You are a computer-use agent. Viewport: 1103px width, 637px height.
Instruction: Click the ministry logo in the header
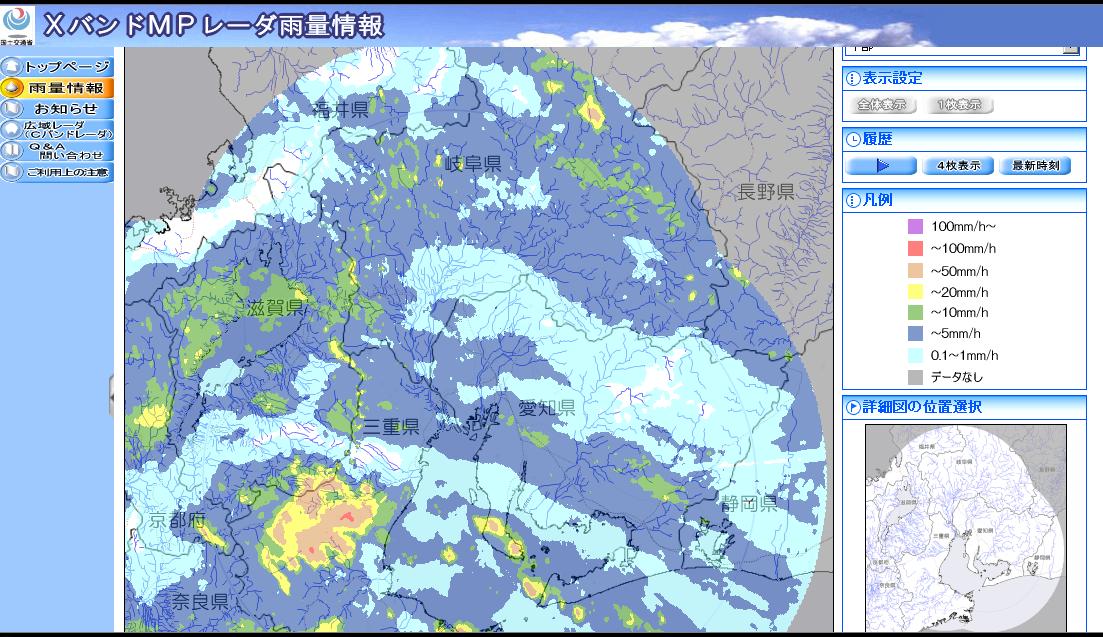point(17,25)
